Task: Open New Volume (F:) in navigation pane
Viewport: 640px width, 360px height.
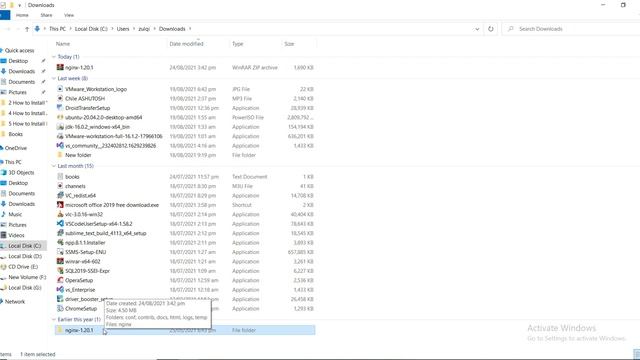Action: (x=27, y=277)
